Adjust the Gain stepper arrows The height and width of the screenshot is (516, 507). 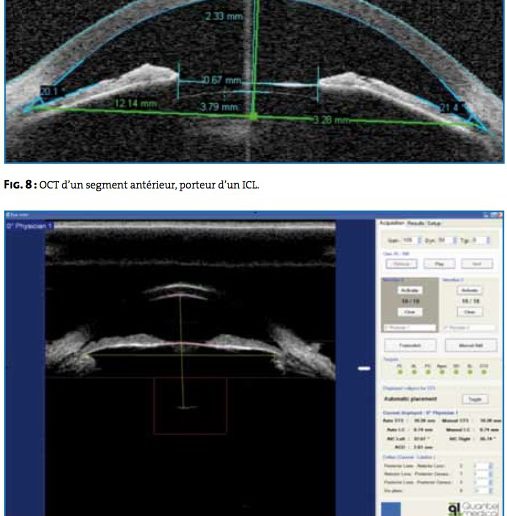pyautogui.click(x=419, y=240)
